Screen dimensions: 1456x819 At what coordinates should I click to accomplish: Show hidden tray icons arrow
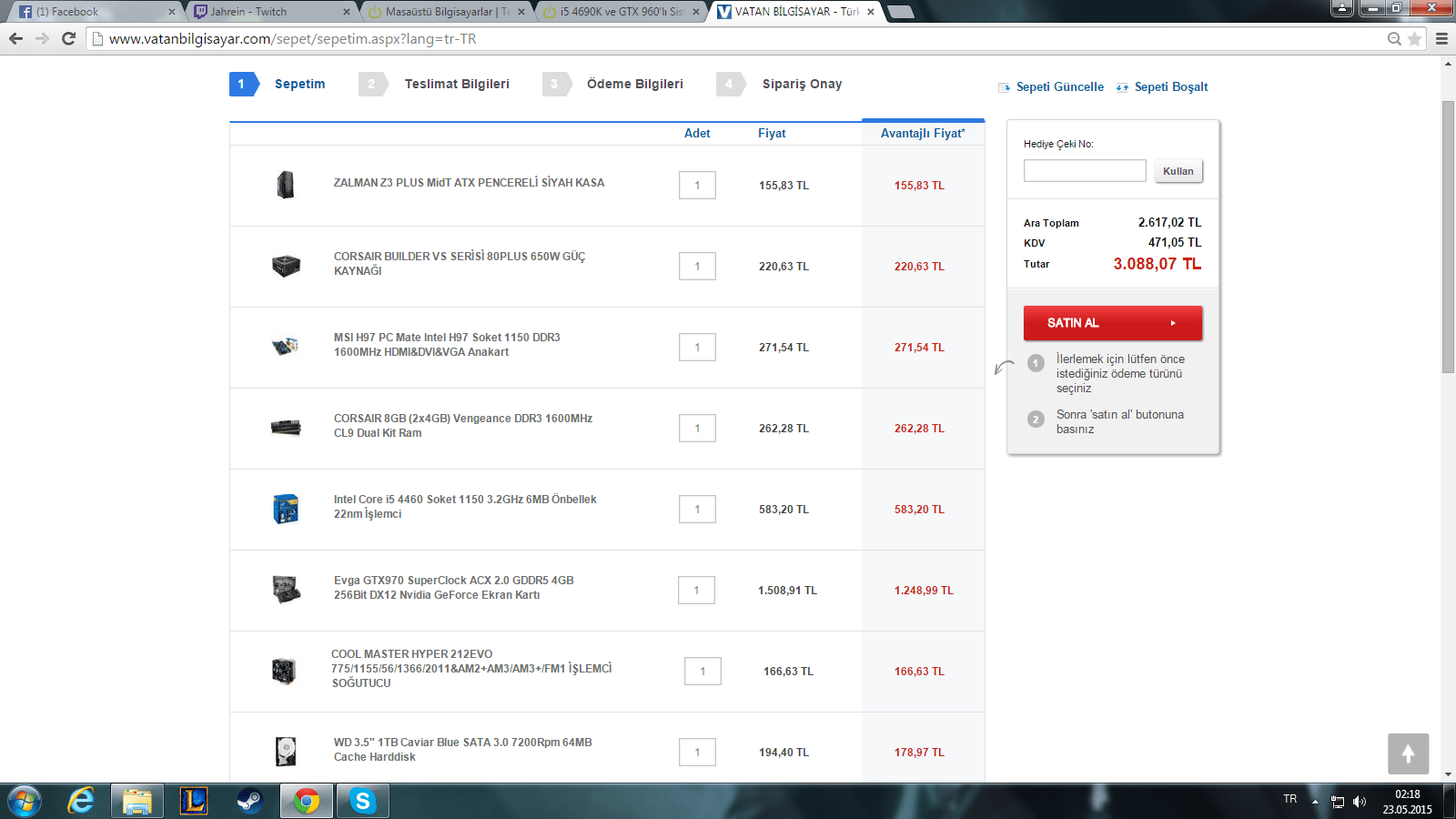1315,802
